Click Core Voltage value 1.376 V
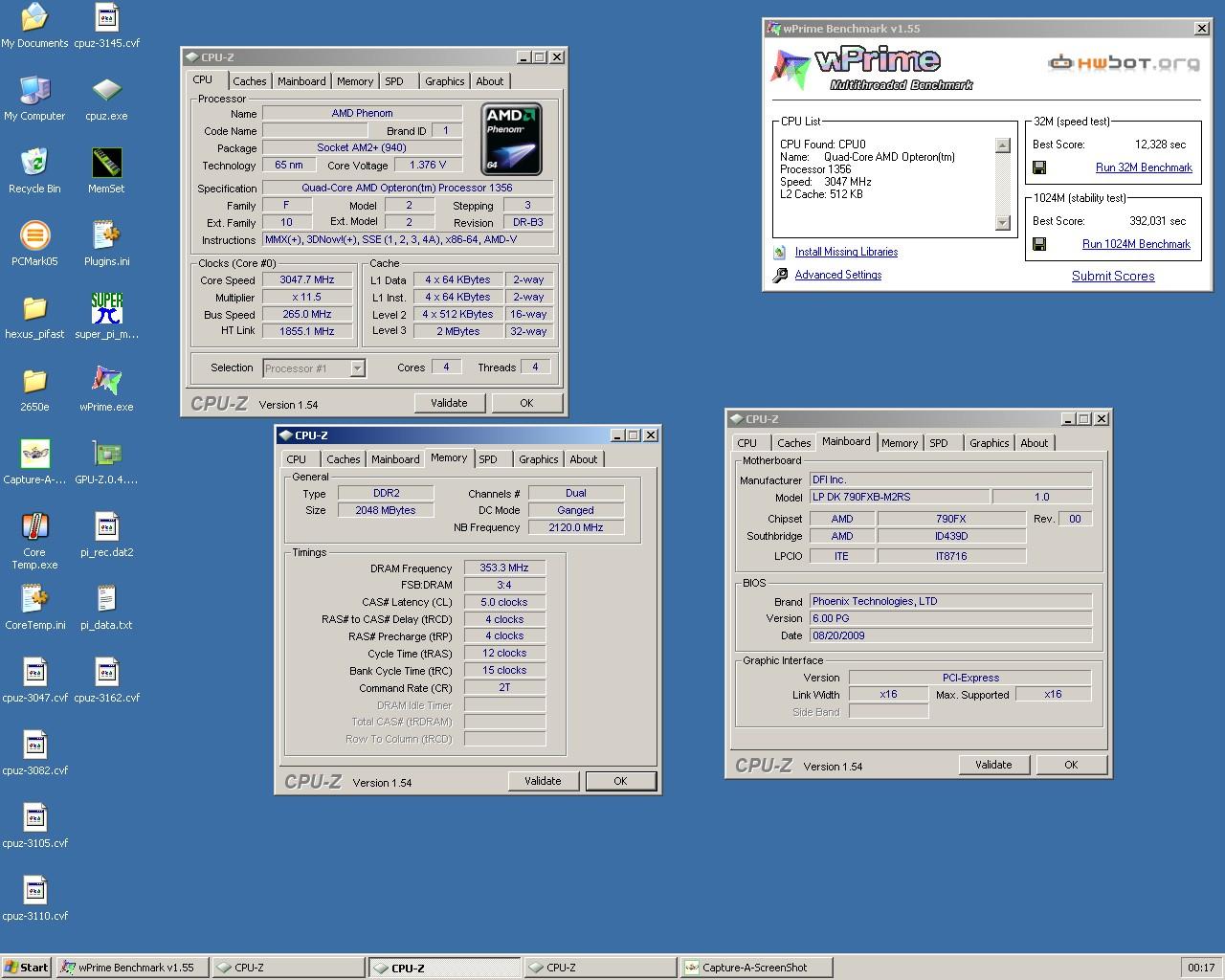 pyautogui.click(x=428, y=165)
